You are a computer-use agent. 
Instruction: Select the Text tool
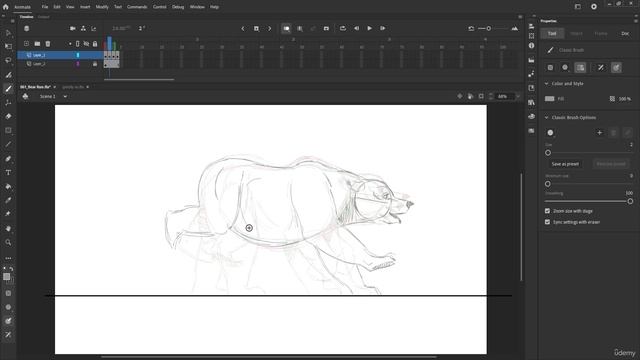point(8,173)
